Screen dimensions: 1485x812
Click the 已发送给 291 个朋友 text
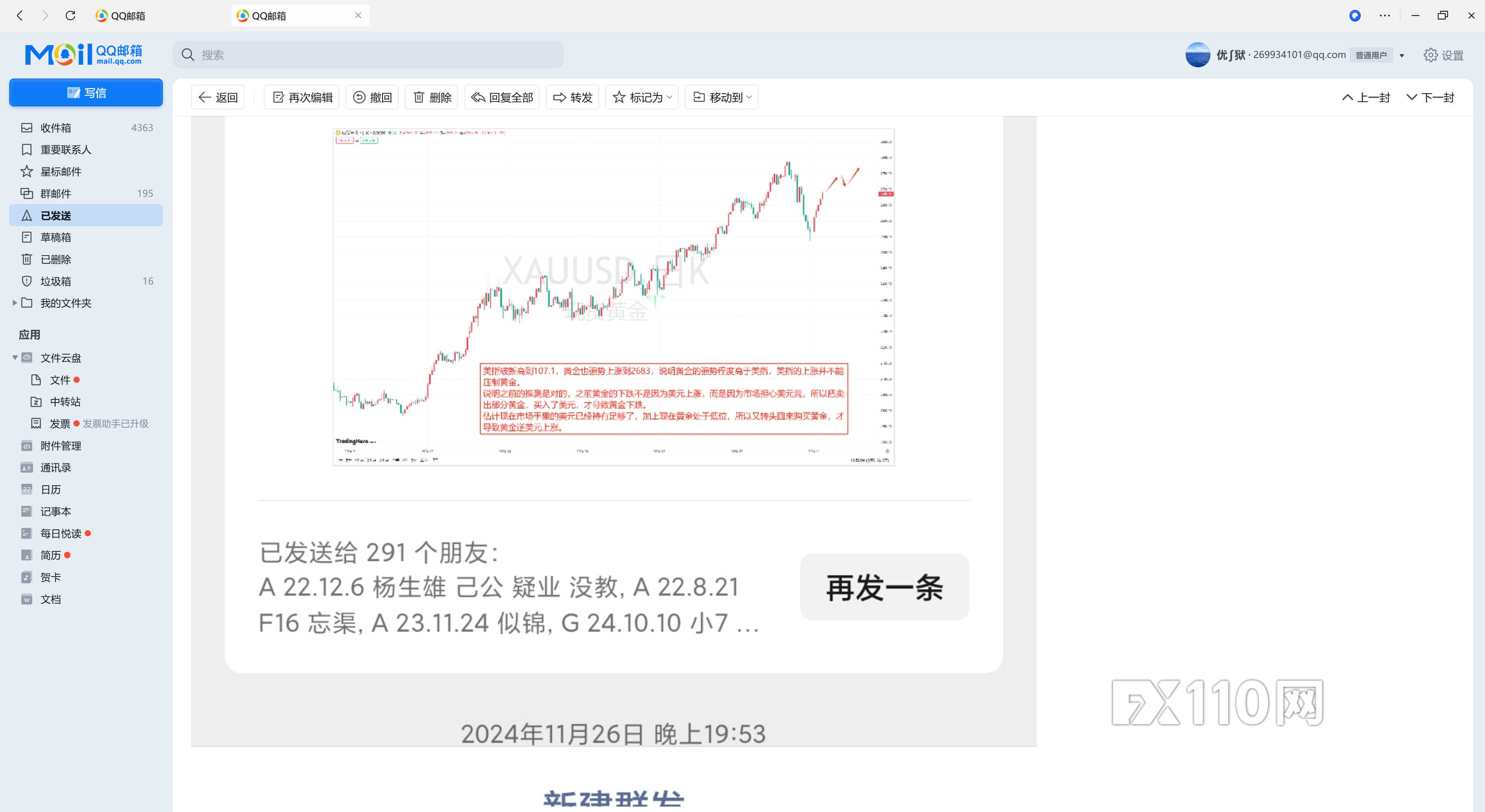pos(379,553)
